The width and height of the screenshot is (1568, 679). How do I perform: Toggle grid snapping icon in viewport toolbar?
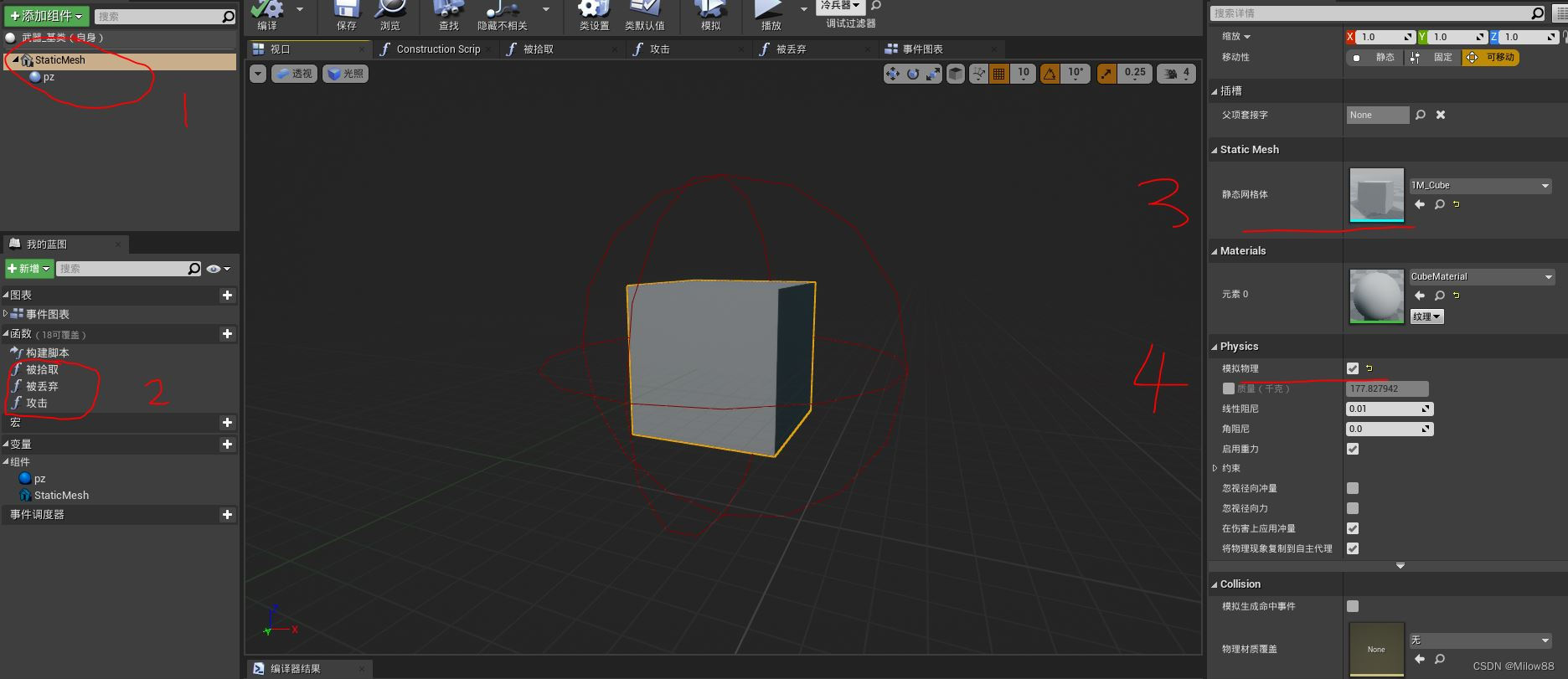998,74
